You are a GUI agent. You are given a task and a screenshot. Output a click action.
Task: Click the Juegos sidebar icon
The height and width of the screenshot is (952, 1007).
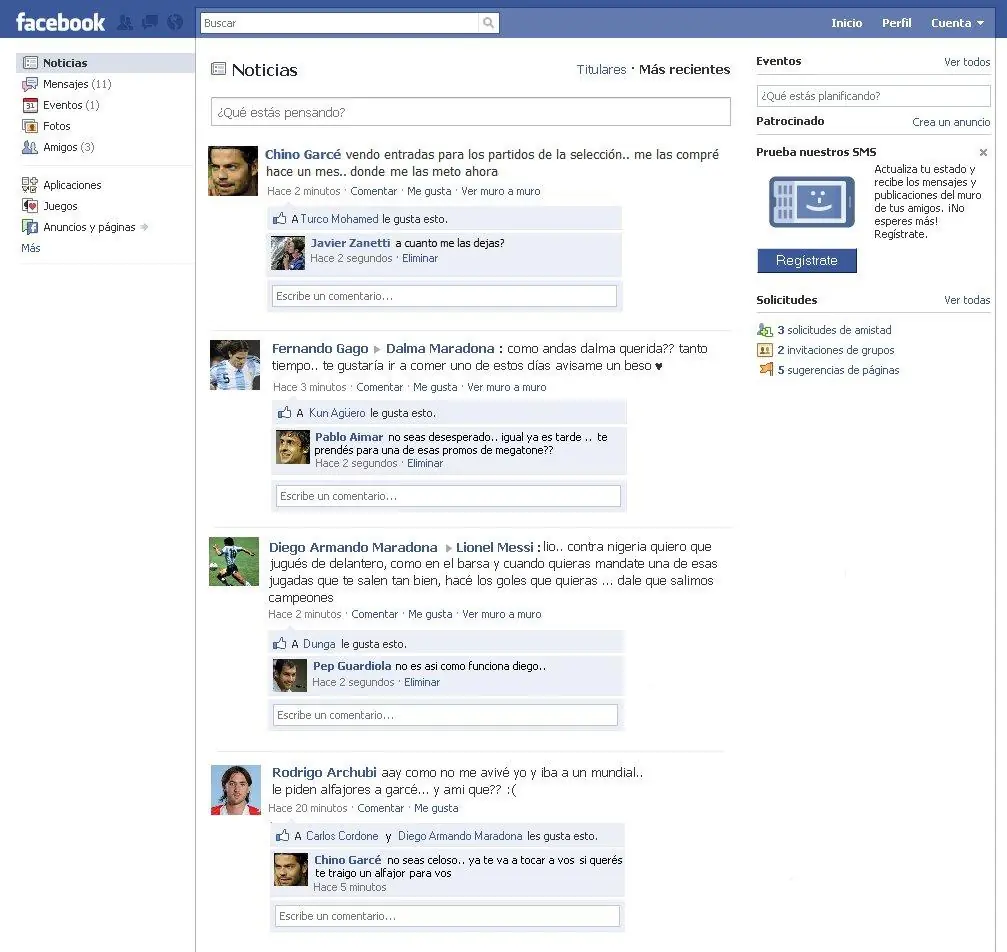(30, 206)
